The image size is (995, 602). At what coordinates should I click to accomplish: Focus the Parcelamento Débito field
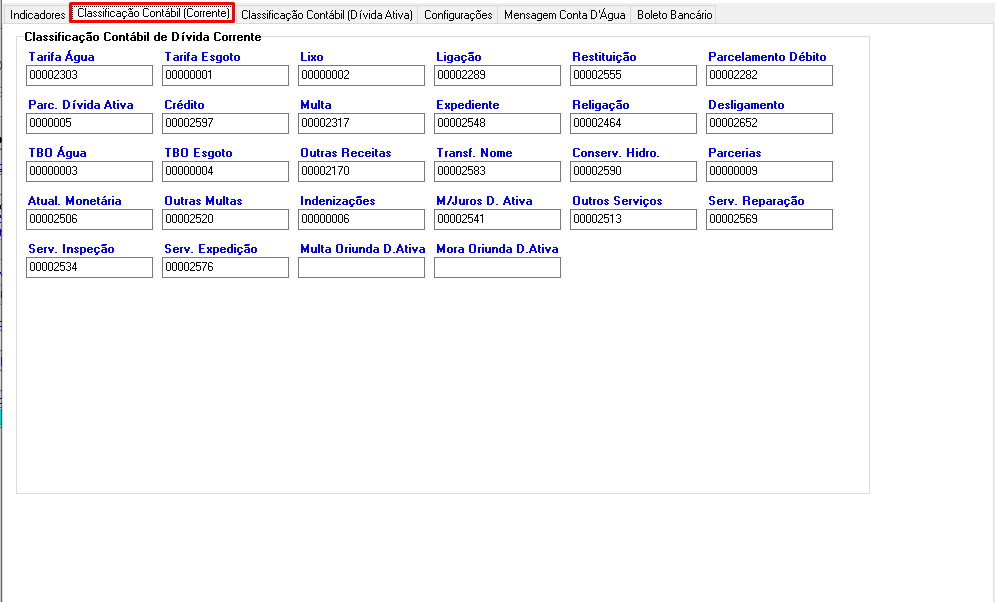pyautogui.click(x=769, y=76)
